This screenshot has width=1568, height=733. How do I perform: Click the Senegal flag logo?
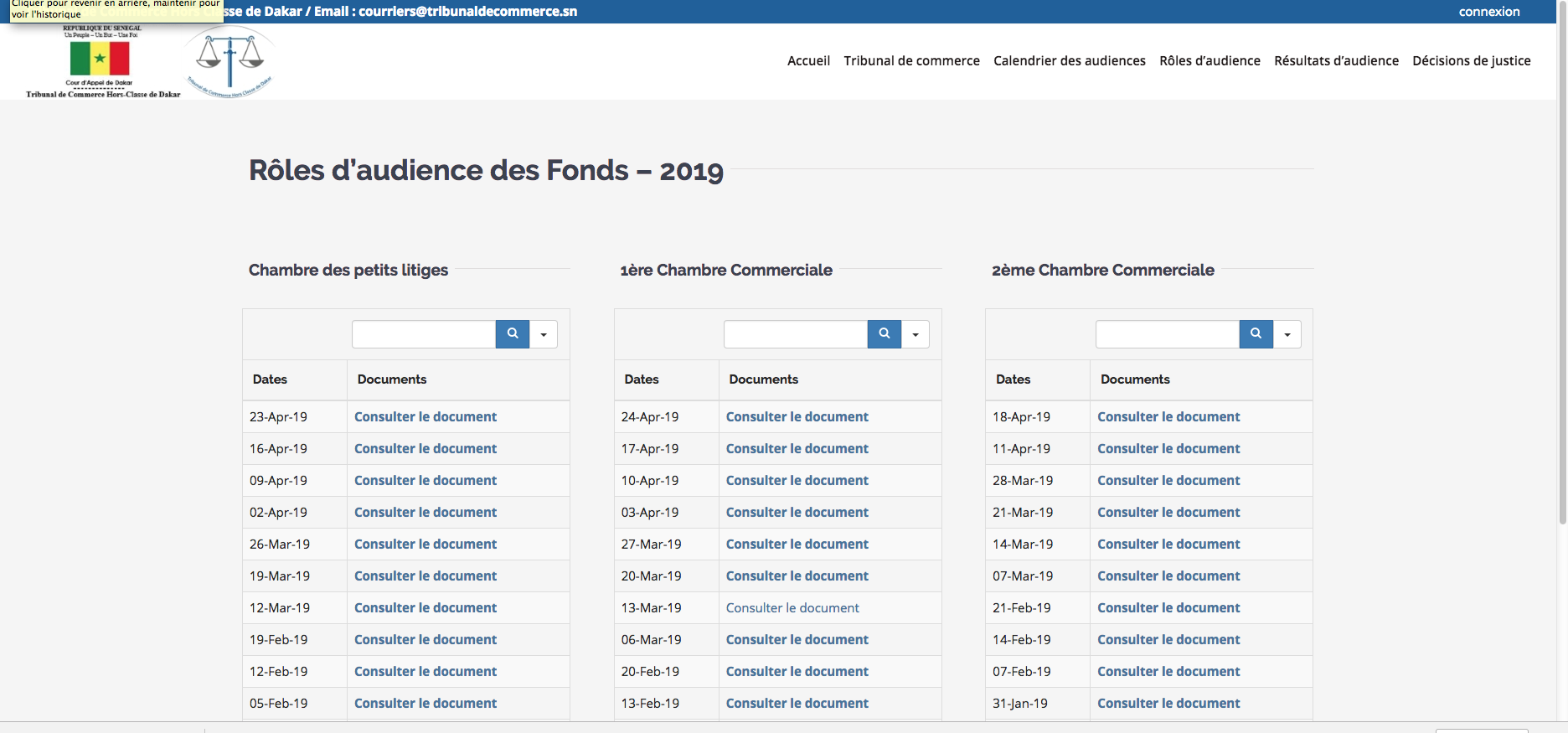[100, 59]
